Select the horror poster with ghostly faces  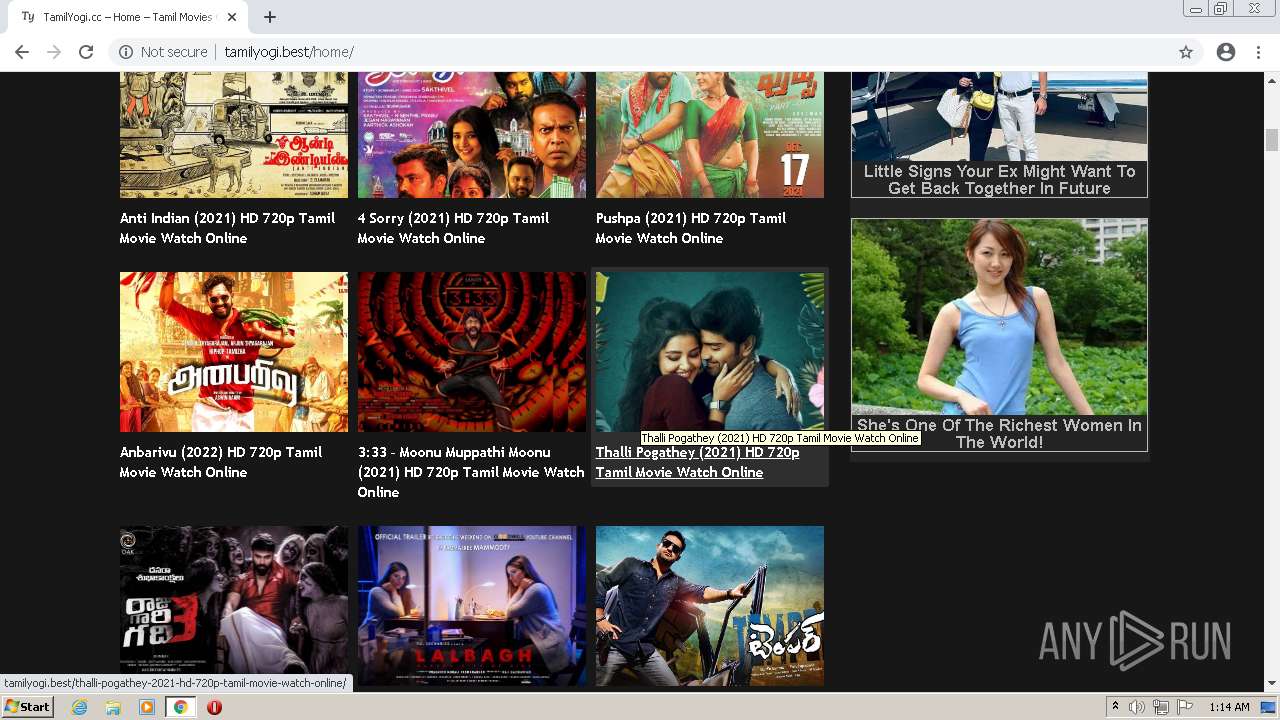[234, 606]
